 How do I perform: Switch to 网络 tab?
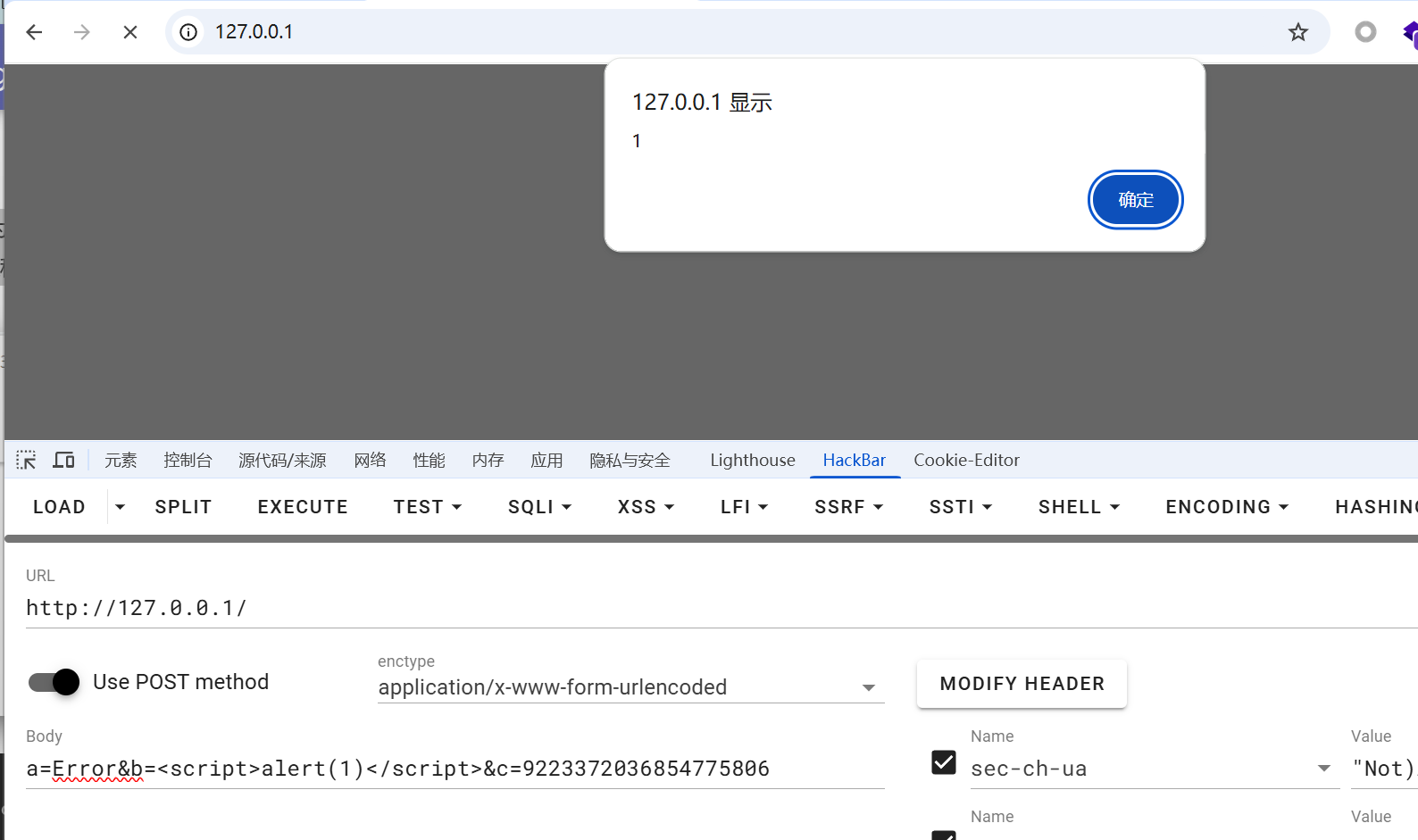pyautogui.click(x=370, y=460)
